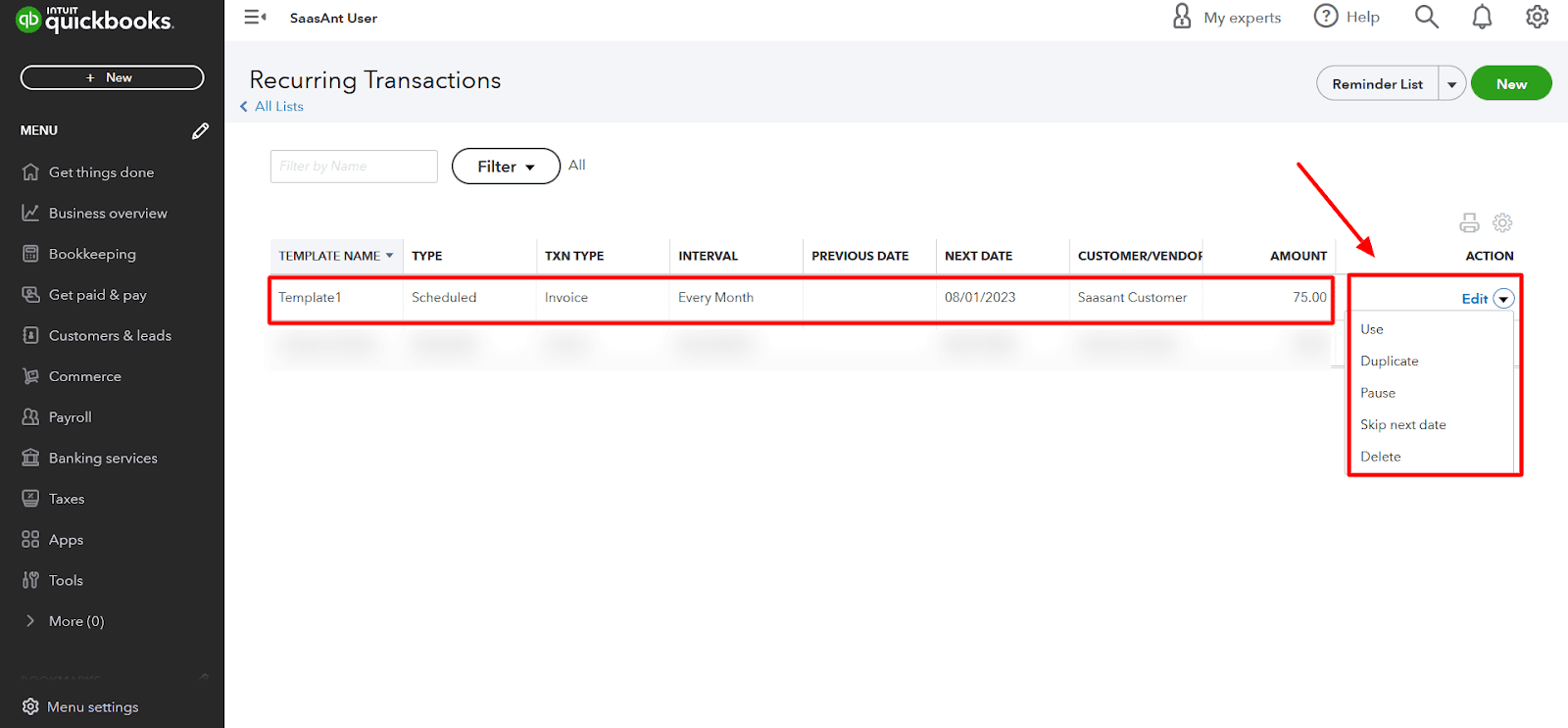The height and width of the screenshot is (728, 1568).
Task: Open the Help menu
Action: tap(1347, 17)
